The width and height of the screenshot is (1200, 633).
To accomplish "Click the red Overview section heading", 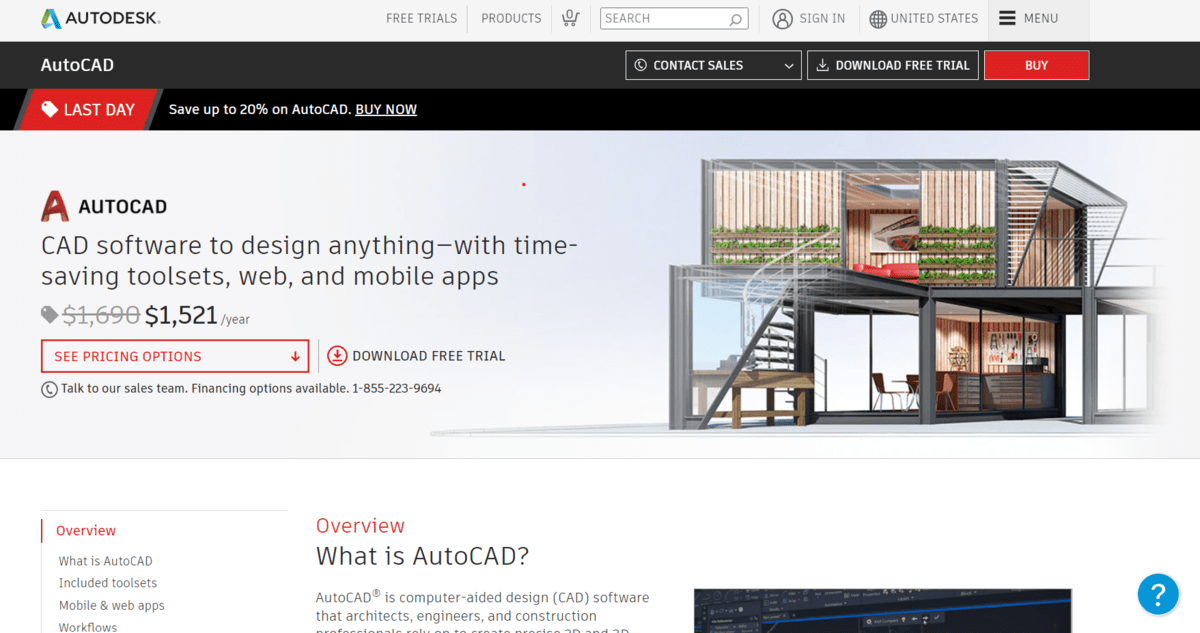I will click(360, 526).
